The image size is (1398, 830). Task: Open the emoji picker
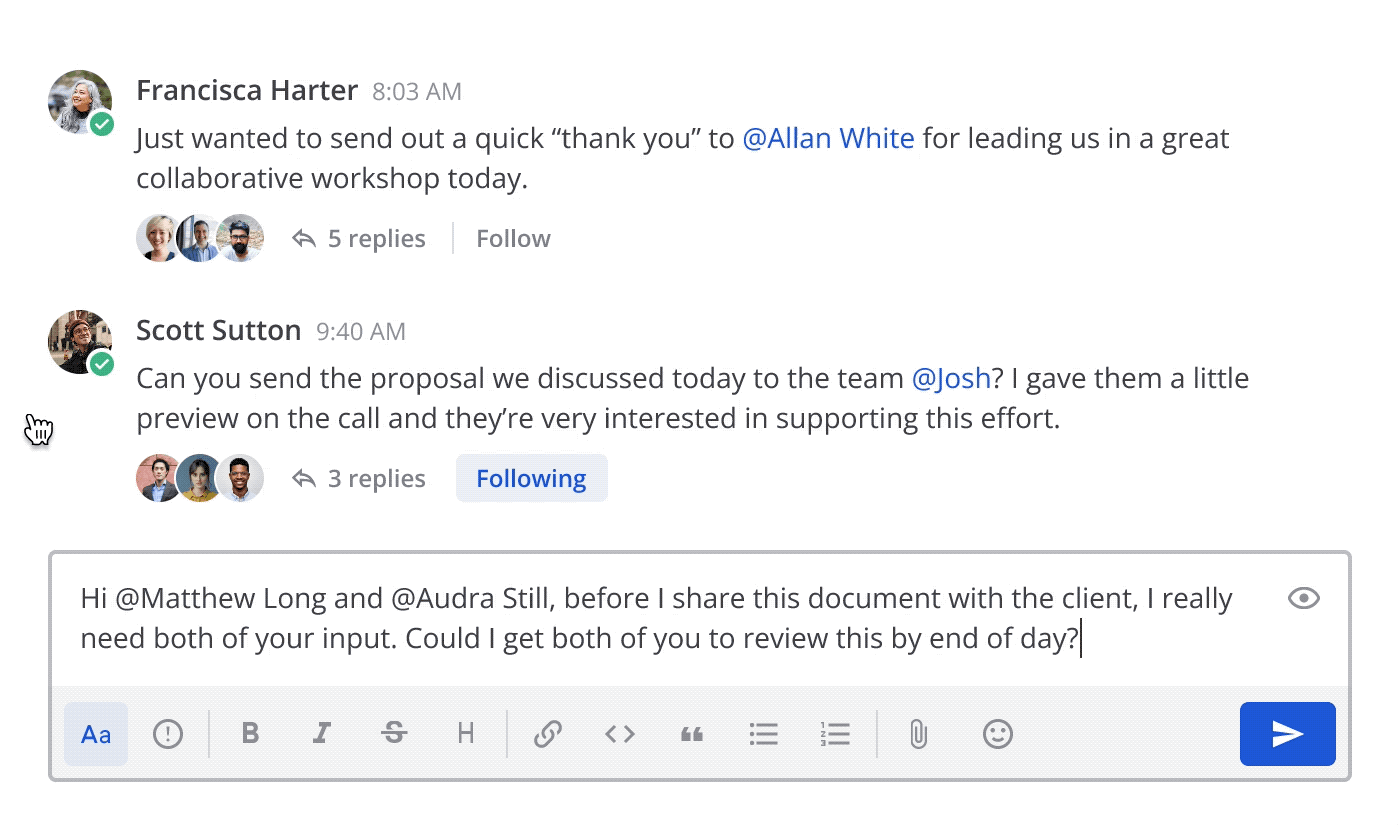(997, 734)
